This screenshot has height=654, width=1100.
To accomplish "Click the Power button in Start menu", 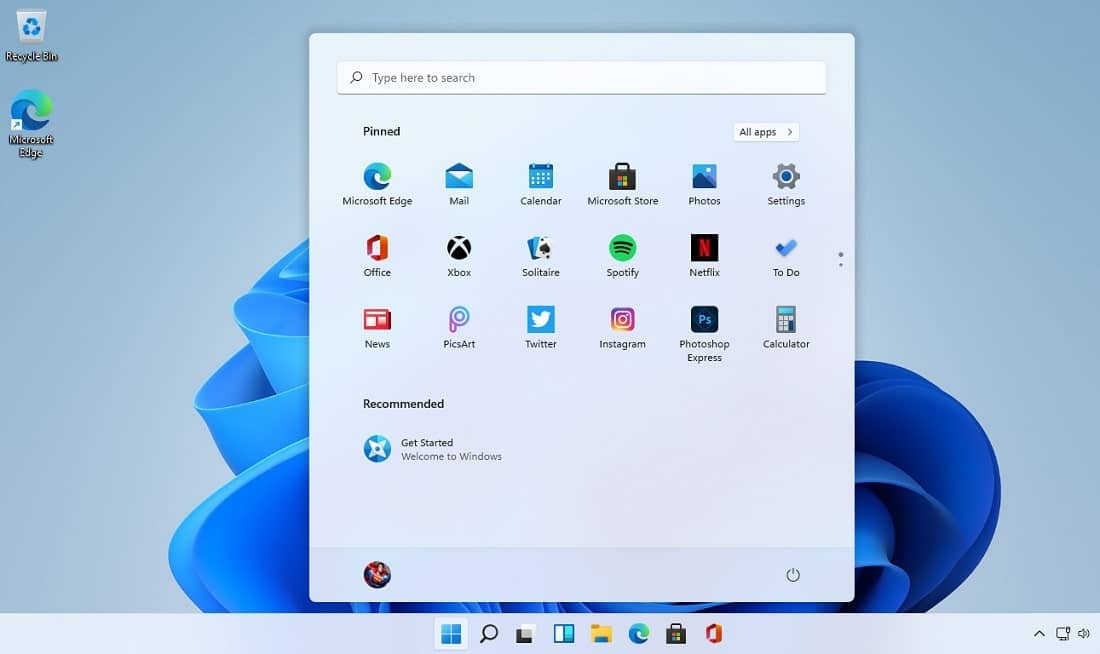I will 793,575.
